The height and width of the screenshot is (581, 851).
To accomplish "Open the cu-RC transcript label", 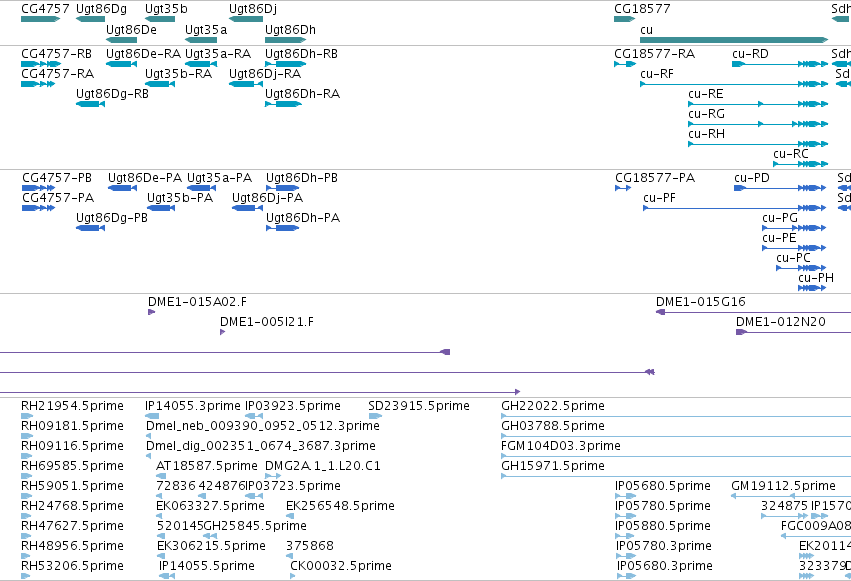I will (791, 154).
